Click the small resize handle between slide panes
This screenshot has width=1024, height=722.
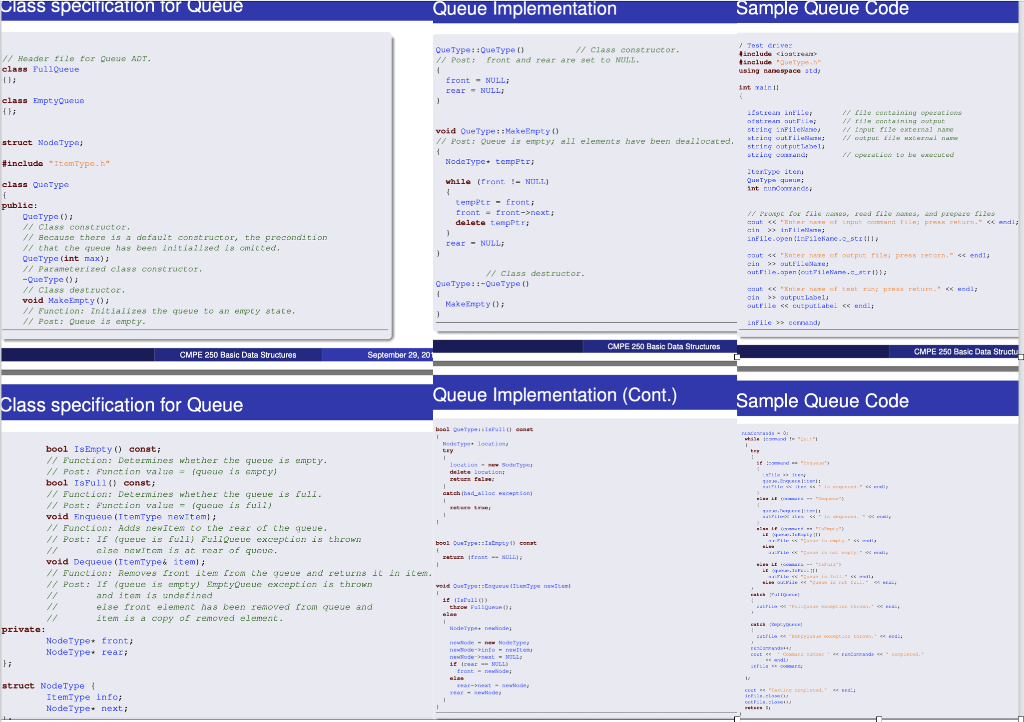tap(736, 356)
